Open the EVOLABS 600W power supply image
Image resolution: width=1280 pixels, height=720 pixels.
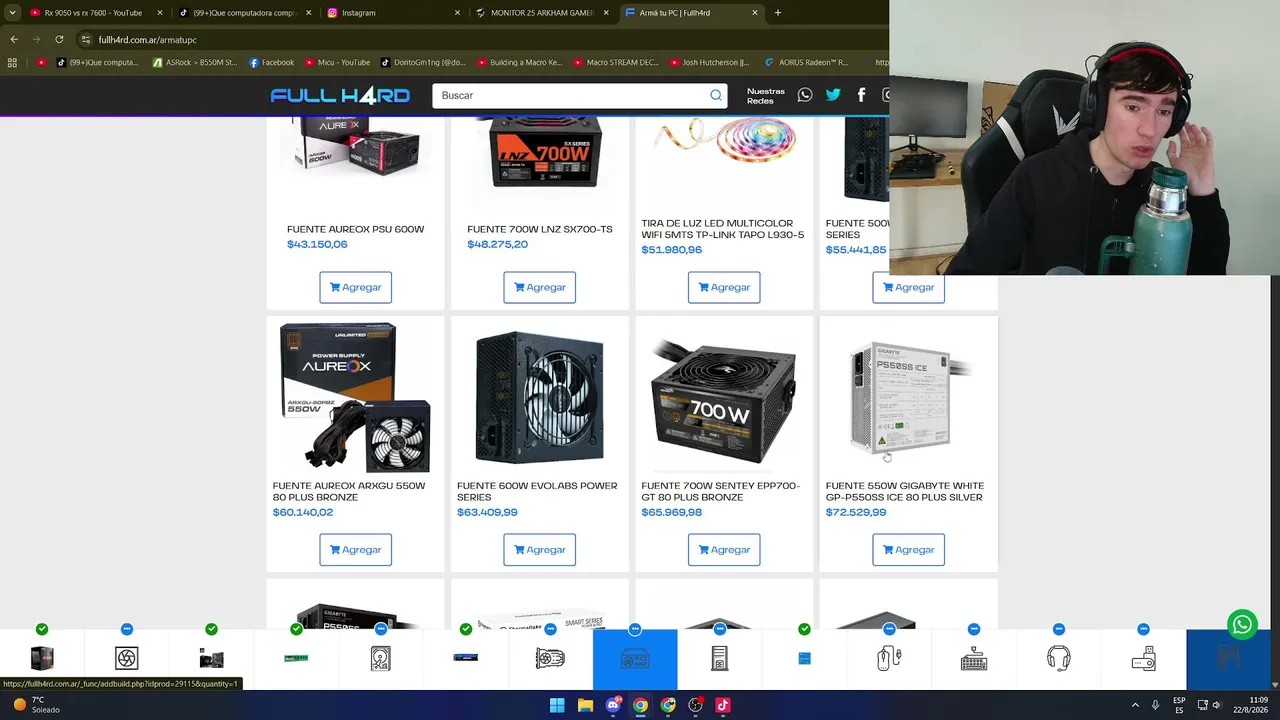(540, 397)
